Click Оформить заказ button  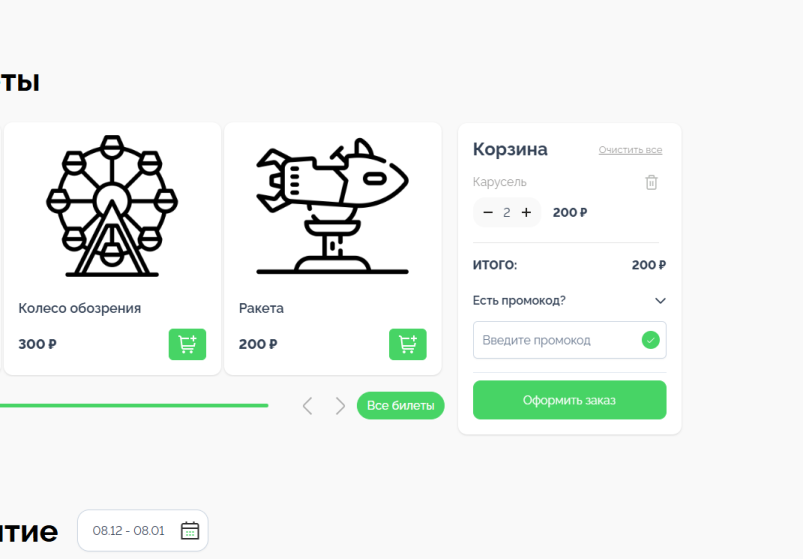click(569, 400)
